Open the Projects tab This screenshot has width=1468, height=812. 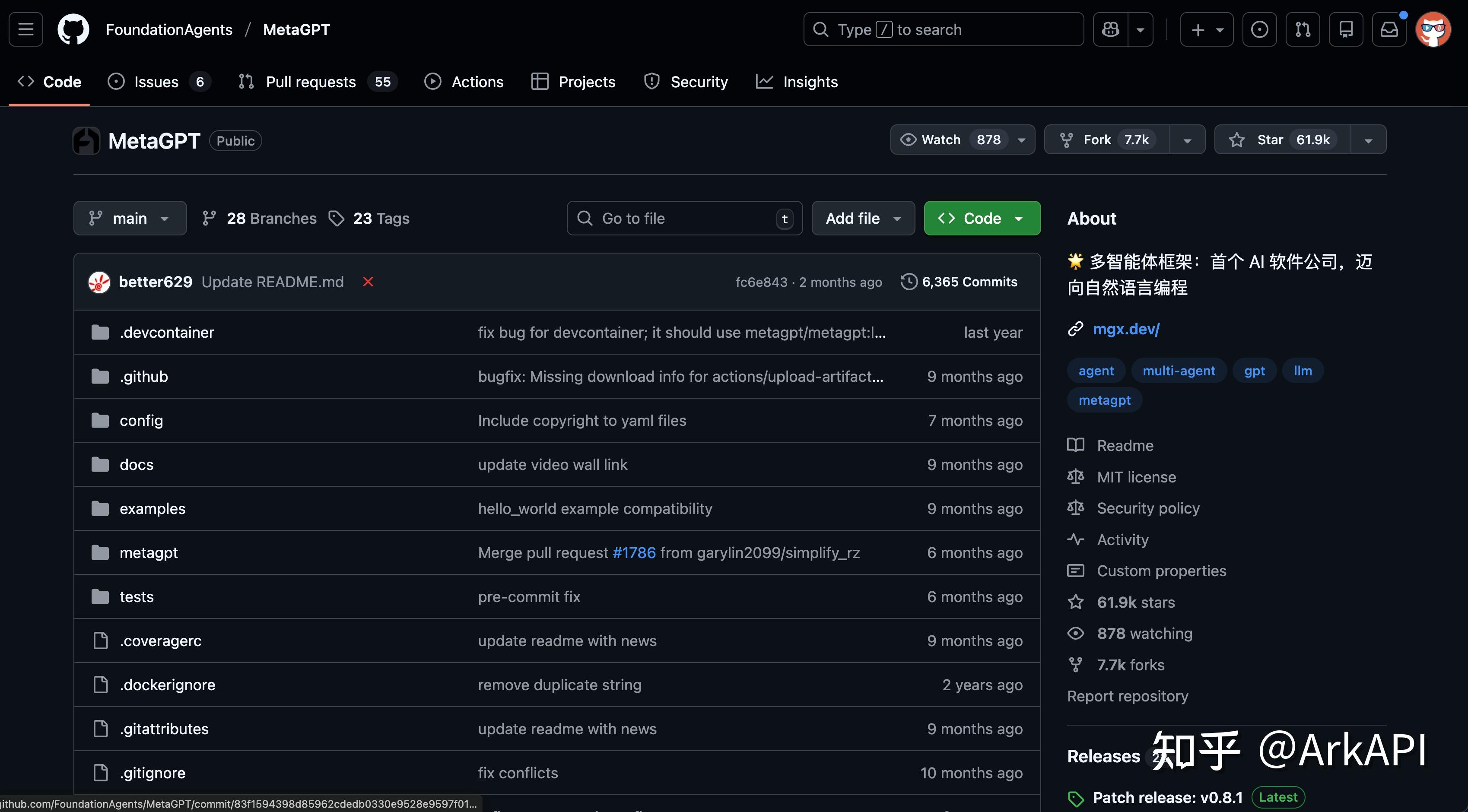(573, 82)
